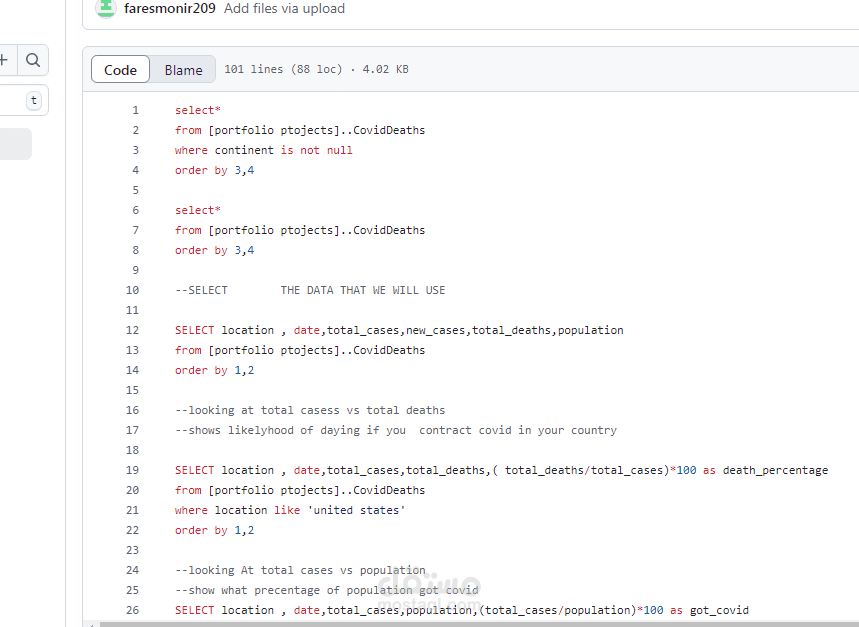Click '--looking At total cases vs population' comment

[300, 570]
